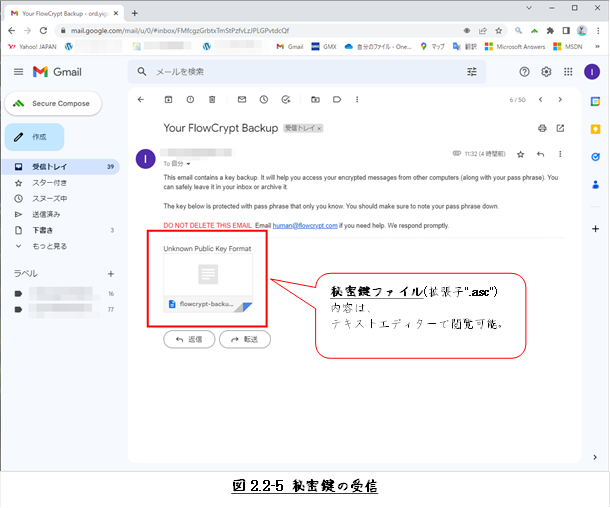
Task: Open the Google account avatar
Action: [592, 72]
